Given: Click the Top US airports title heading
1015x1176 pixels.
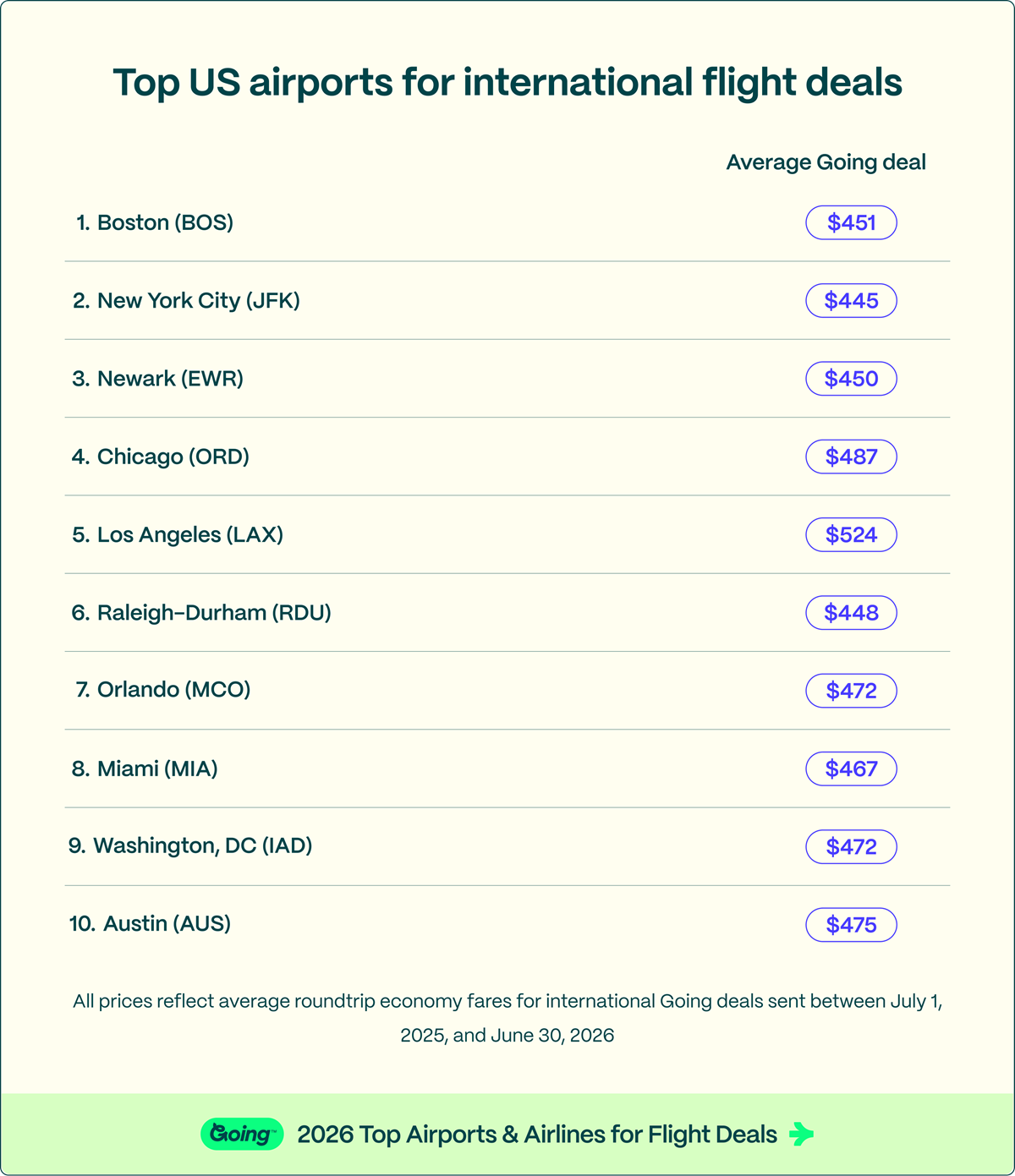Looking at the screenshot, I should click(x=507, y=83).
